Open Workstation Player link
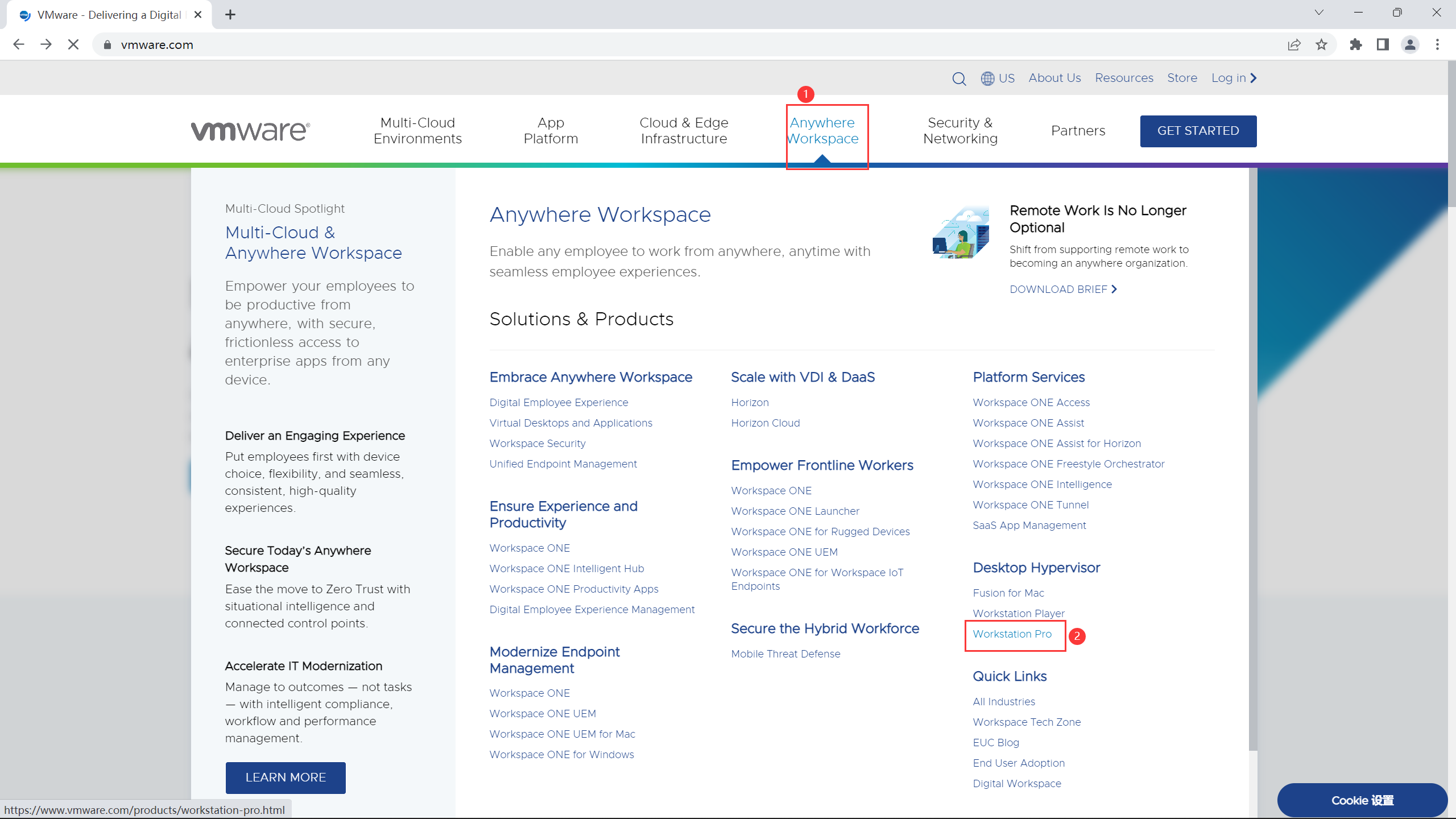1456x819 pixels. tap(1019, 614)
